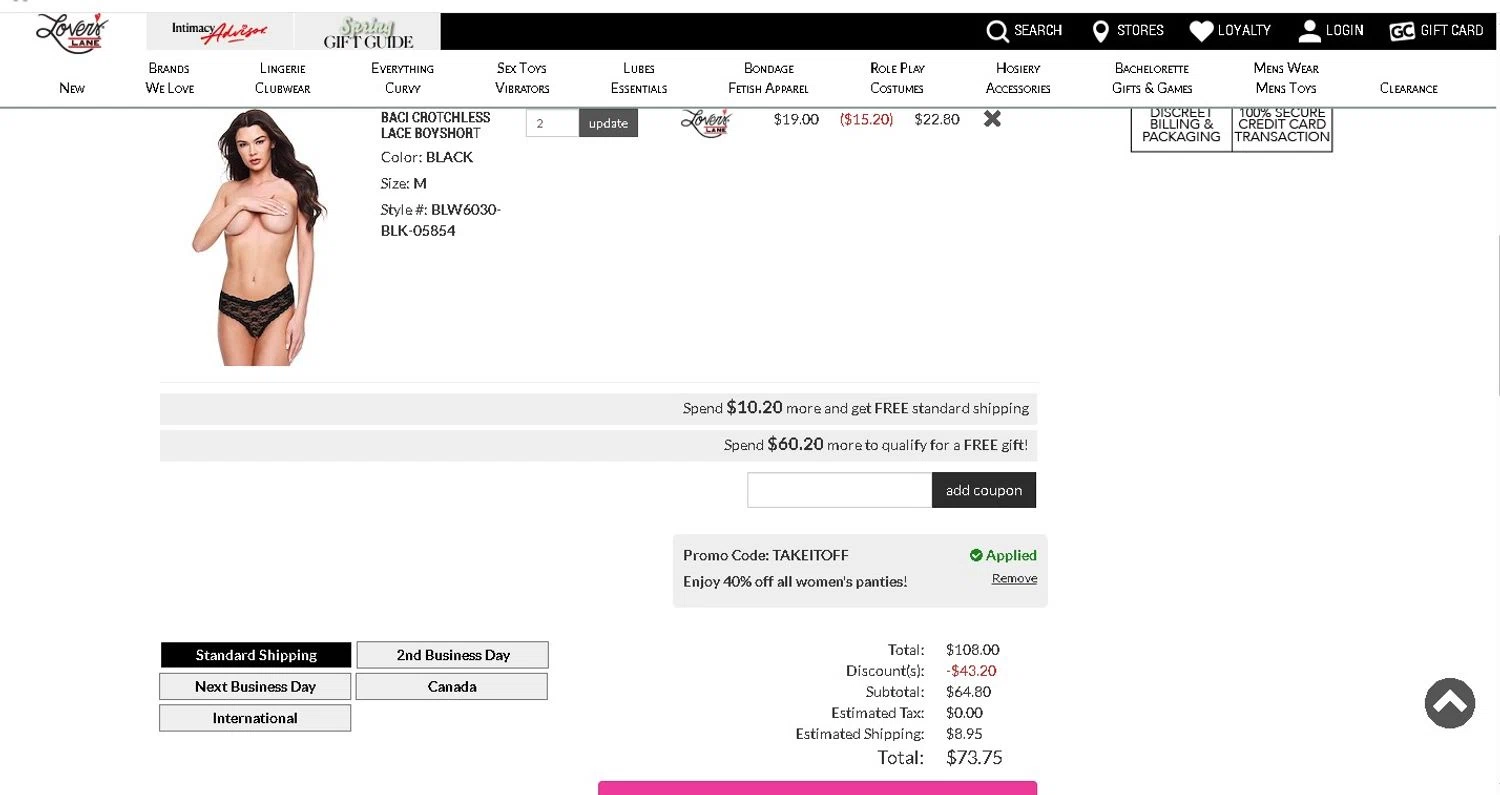The height and width of the screenshot is (795, 1500).
Task: Open Clearance menu
Action: coord(1408,88)
